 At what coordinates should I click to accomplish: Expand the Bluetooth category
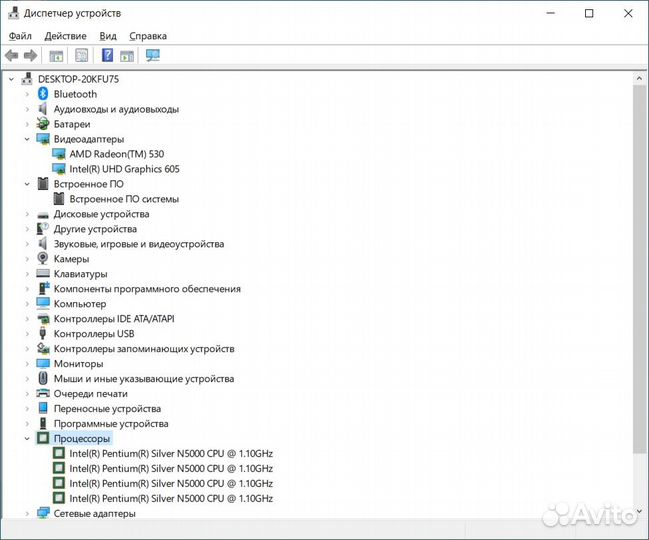27,94
